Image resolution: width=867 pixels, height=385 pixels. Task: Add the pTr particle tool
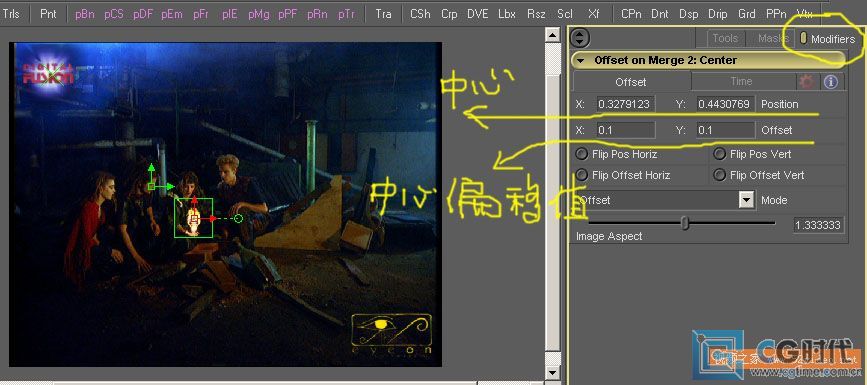[x=347, y=14]
